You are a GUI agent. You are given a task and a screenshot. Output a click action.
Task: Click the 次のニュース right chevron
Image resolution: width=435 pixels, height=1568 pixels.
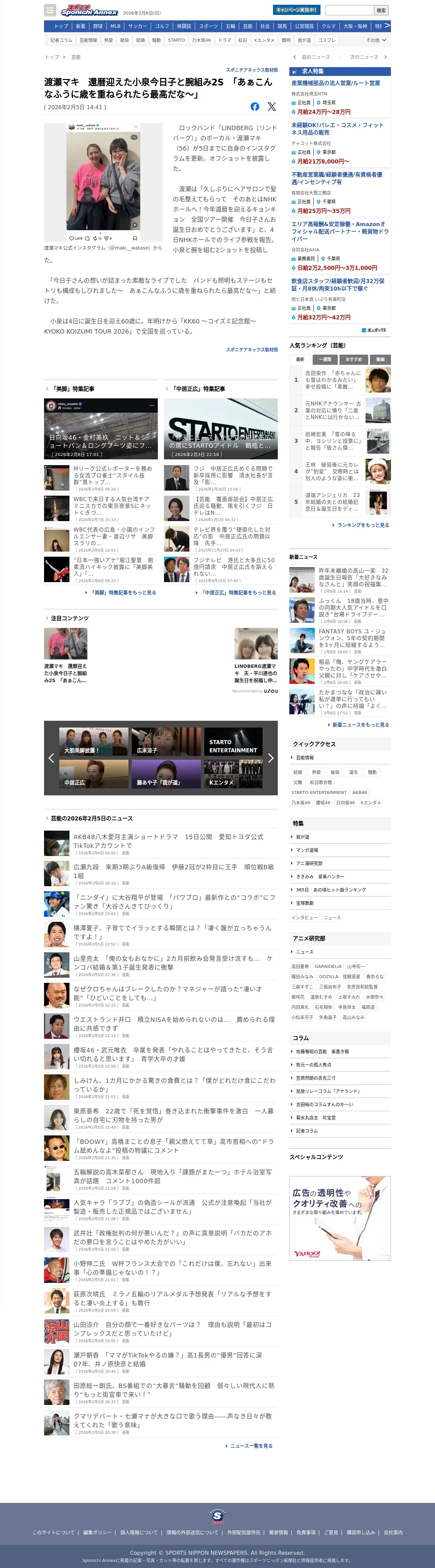385,57
